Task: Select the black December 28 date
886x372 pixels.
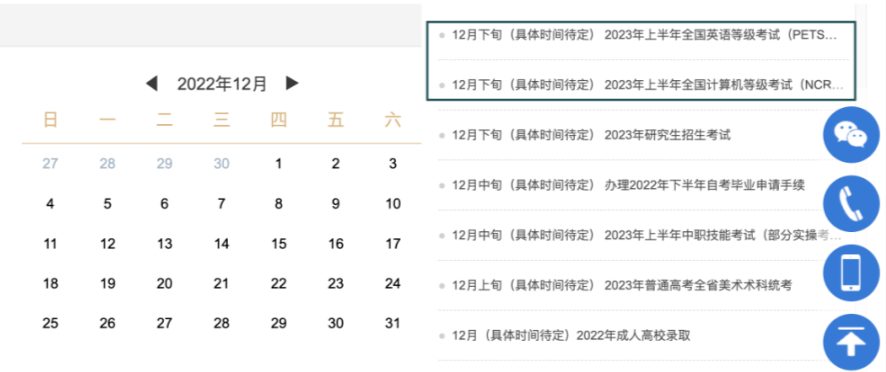Action: (x=222, y=323)
